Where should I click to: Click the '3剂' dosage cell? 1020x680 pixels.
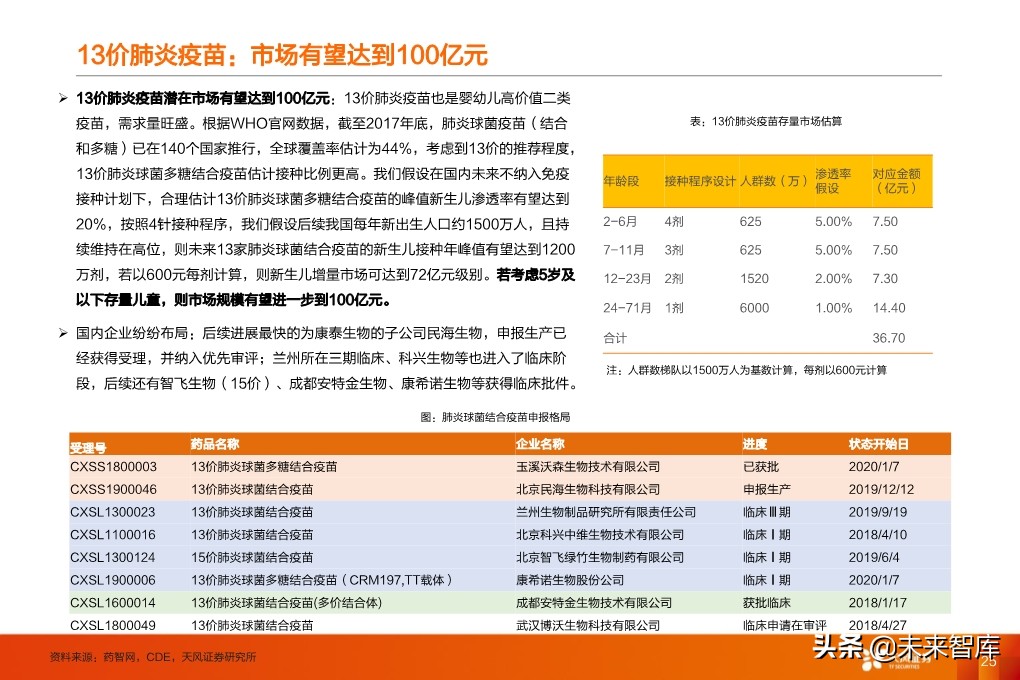pyautogui.click(x=674, y=251)
